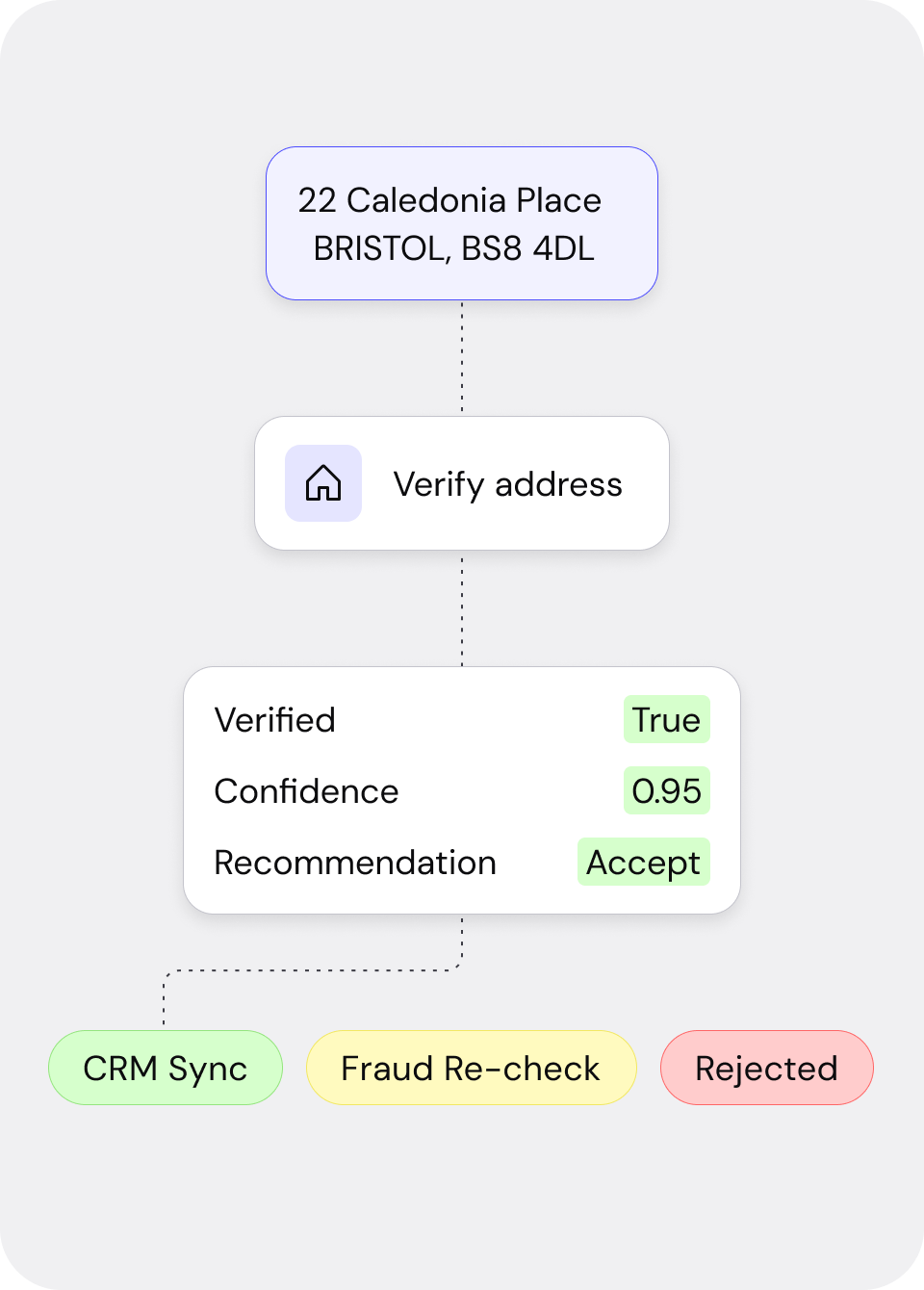Screen dimensions: 924x1290
Task: Open the 22 Caledonia Place address card
Action: click(462, 223)
